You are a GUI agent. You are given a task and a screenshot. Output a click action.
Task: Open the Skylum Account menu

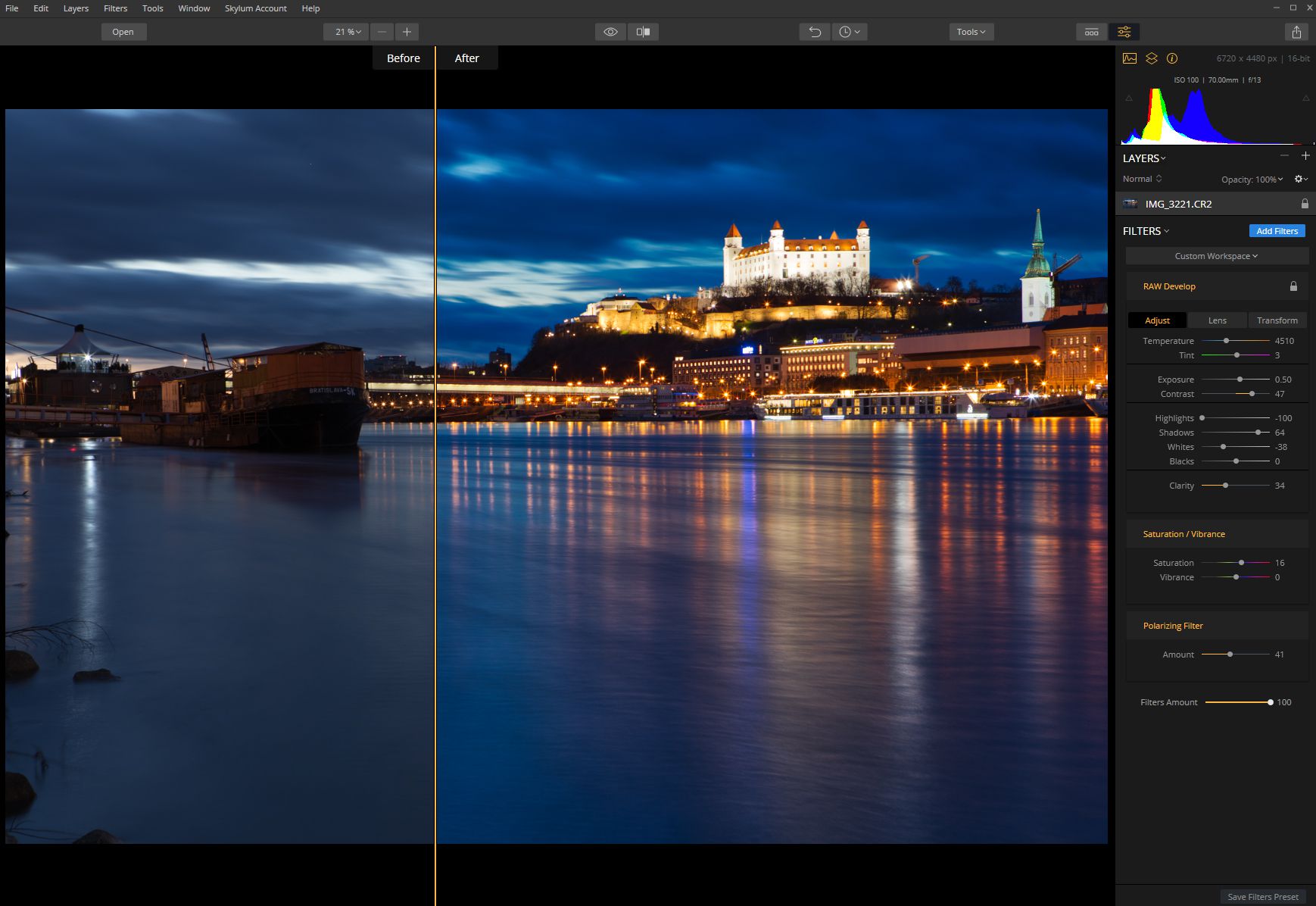(255, 8)
